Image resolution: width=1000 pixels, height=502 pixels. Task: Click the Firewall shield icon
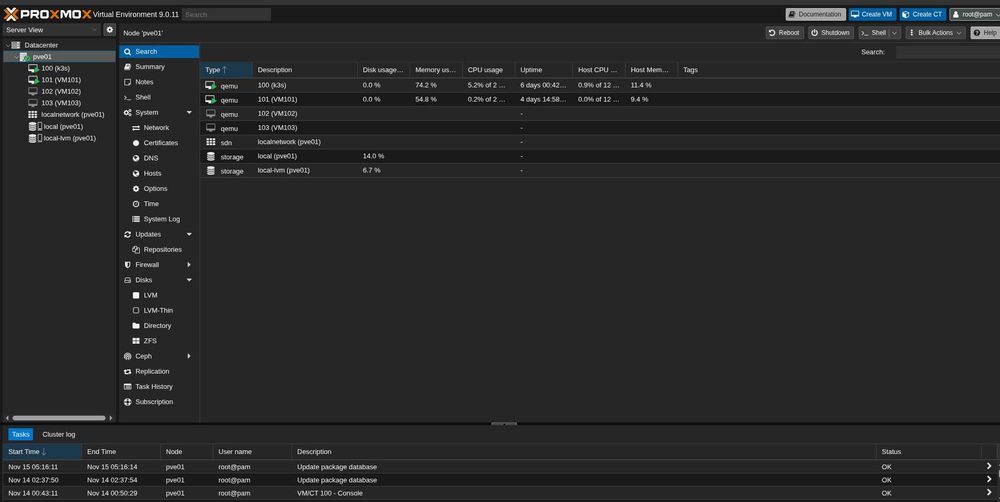(128, 265)
